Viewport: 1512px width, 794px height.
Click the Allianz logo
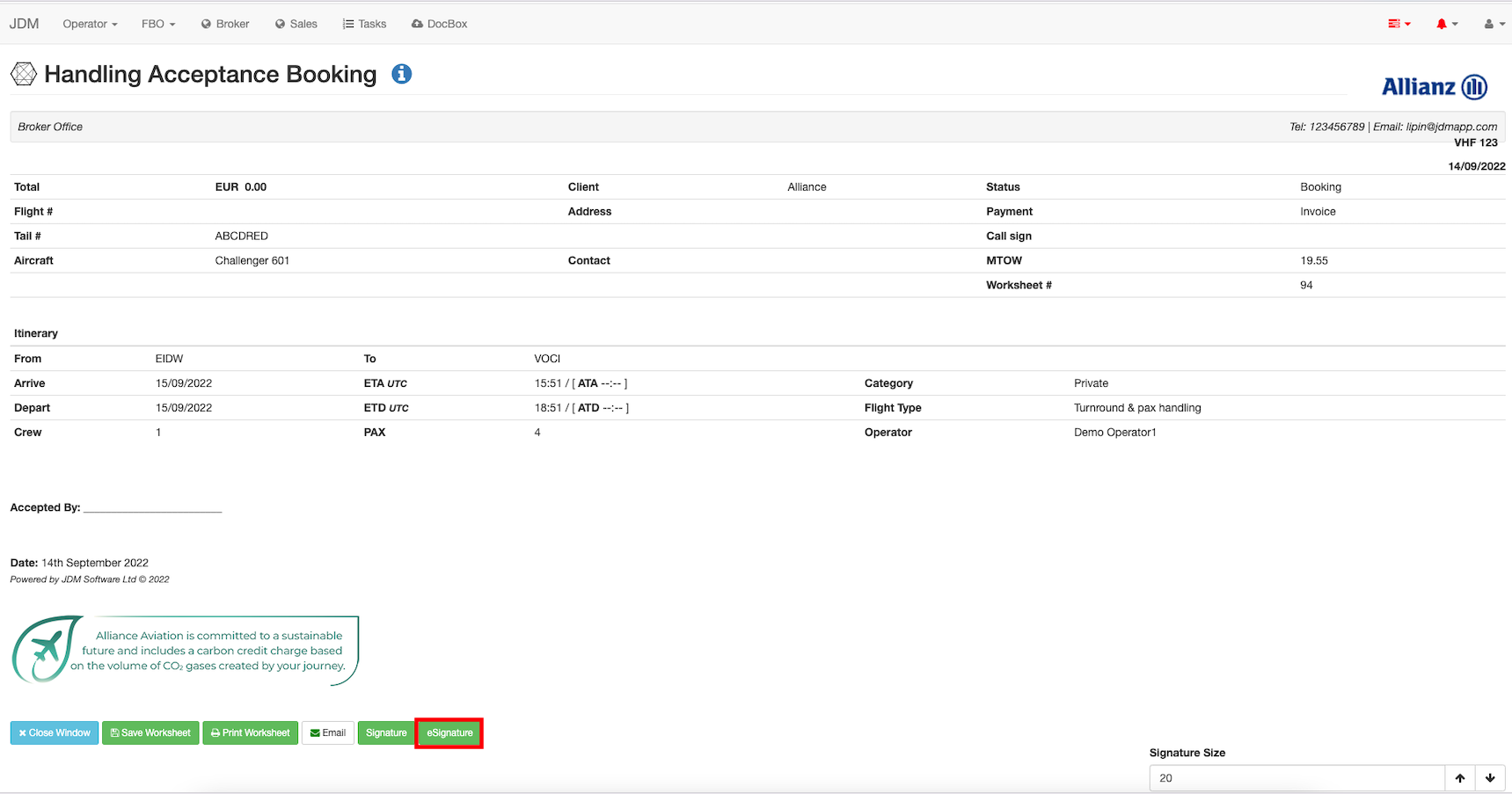point(1434,87)
